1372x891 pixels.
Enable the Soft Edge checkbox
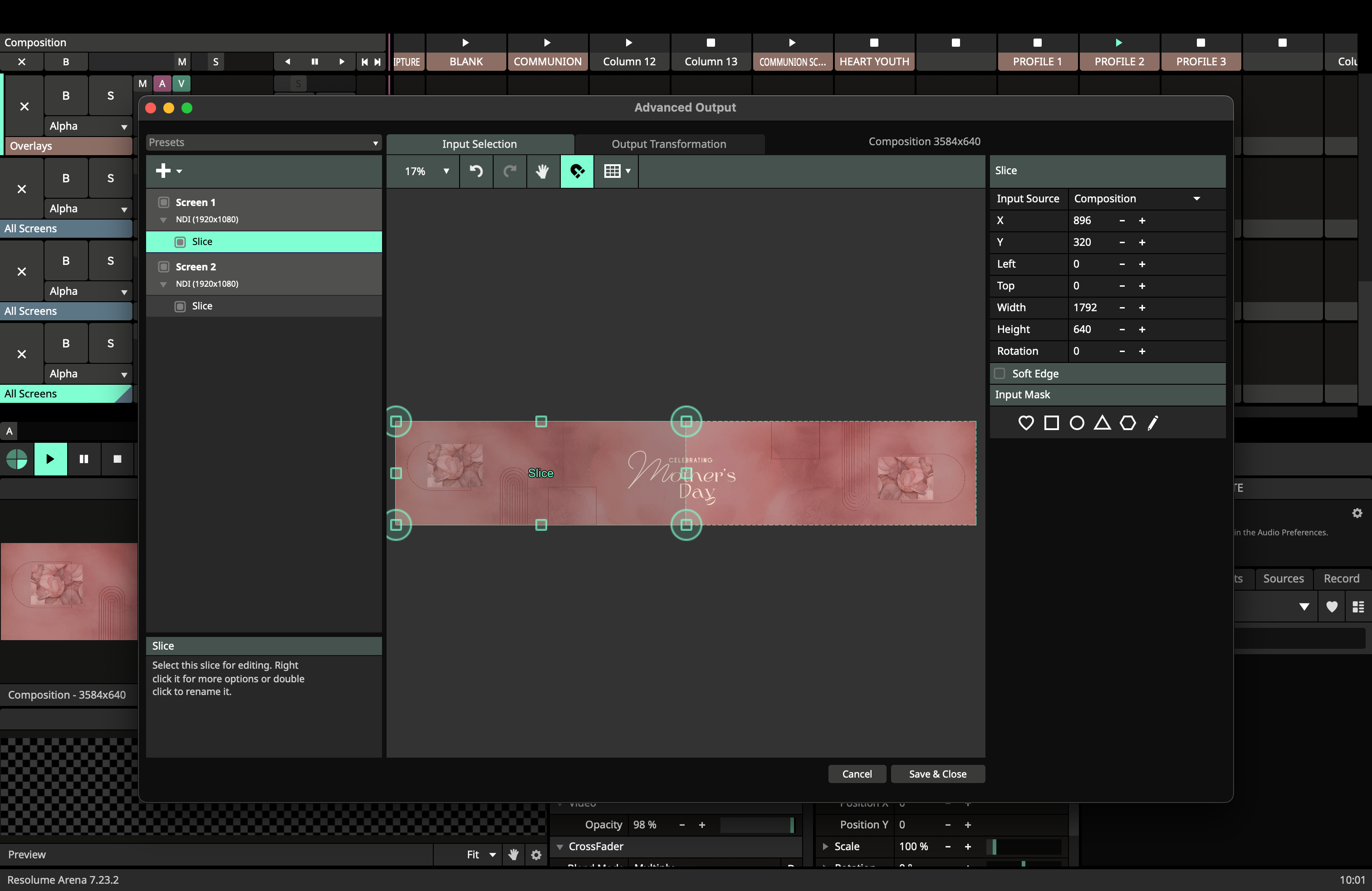pyautogui.click(x=1000, y=373)
